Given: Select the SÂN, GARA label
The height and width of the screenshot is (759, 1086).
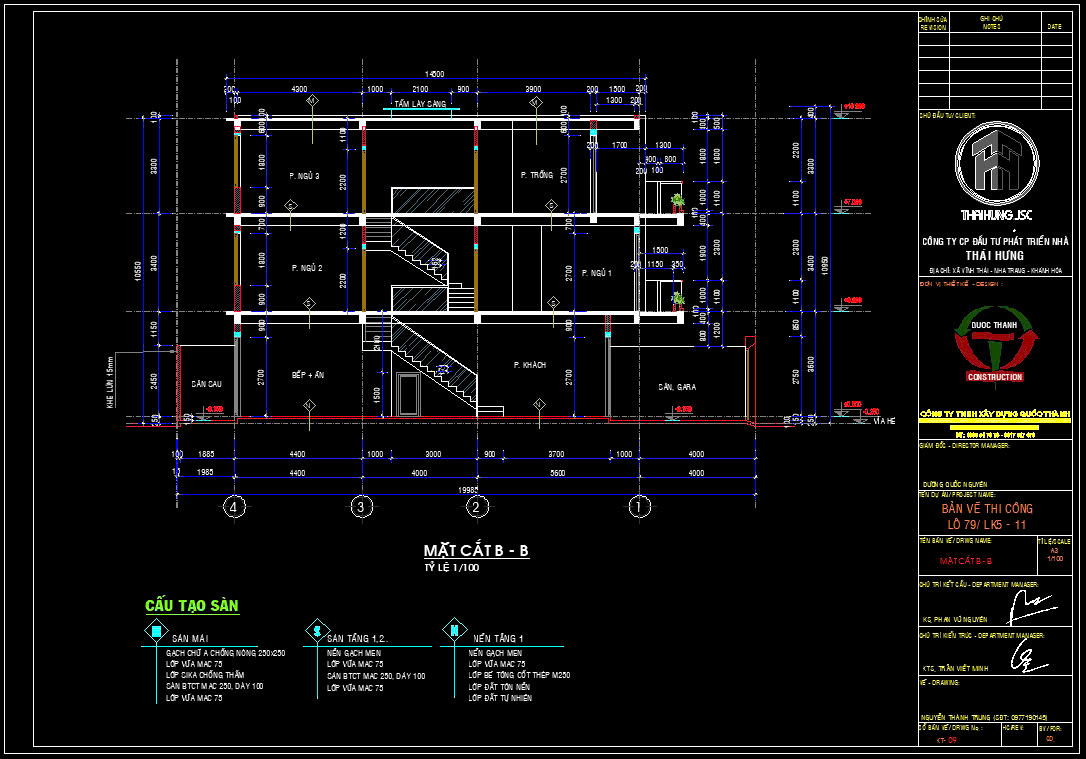Looking at the screenshot, I should tap(677, 386).
